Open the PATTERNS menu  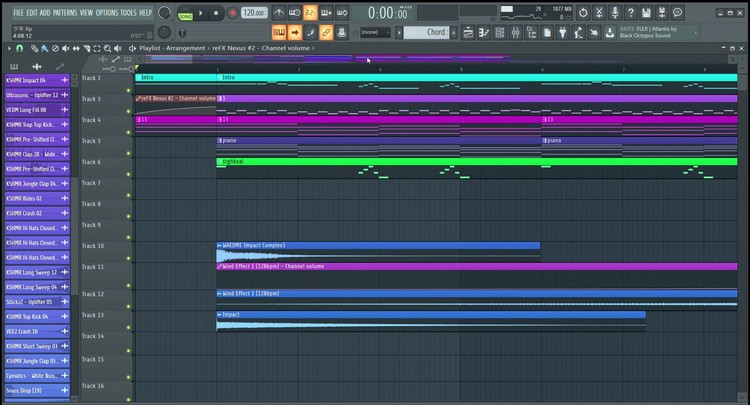[64, 12]
